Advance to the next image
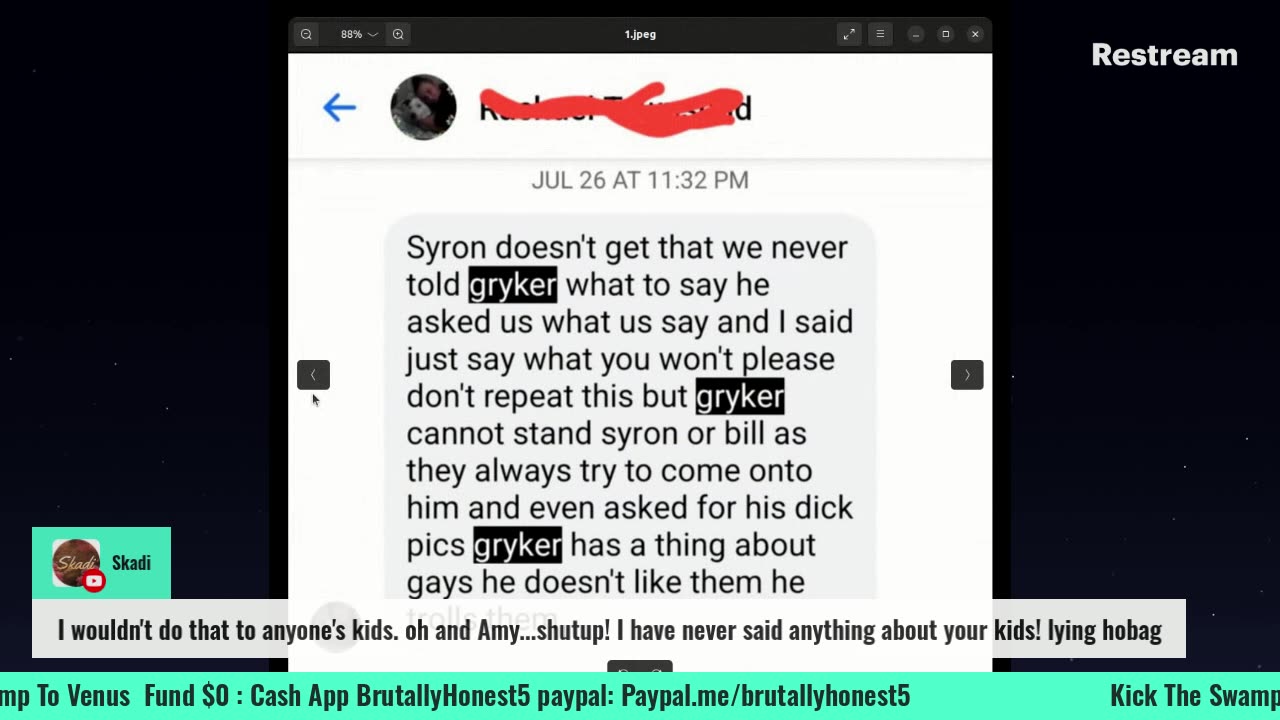 pyautogui.click(x=967, y=375)
